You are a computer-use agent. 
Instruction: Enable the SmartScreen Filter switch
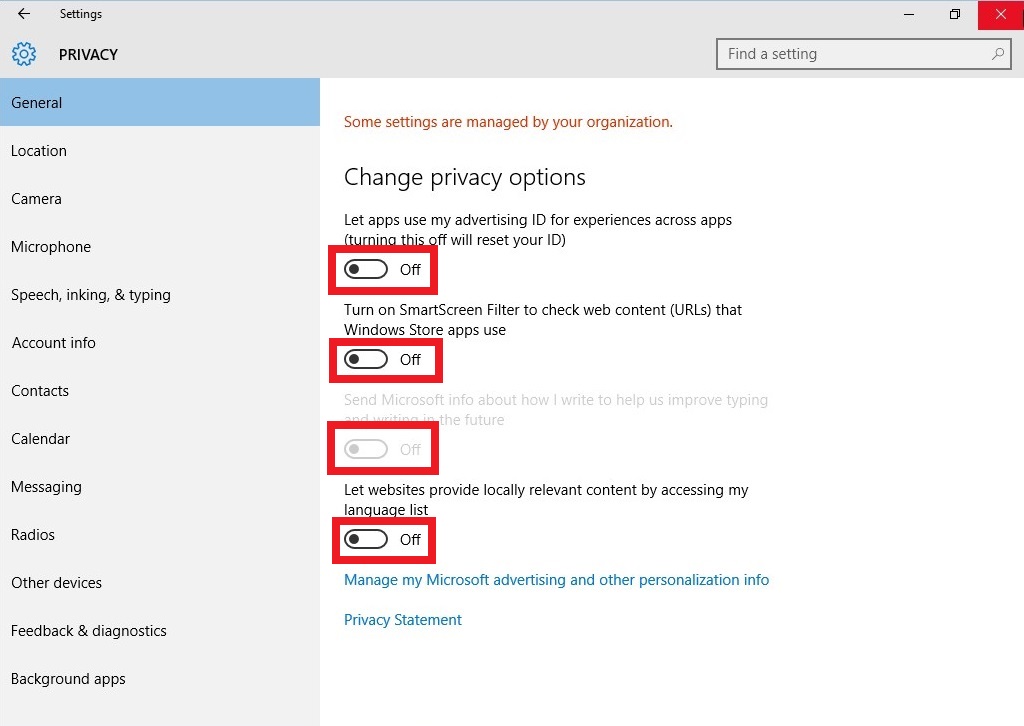(x=366, y=360)
